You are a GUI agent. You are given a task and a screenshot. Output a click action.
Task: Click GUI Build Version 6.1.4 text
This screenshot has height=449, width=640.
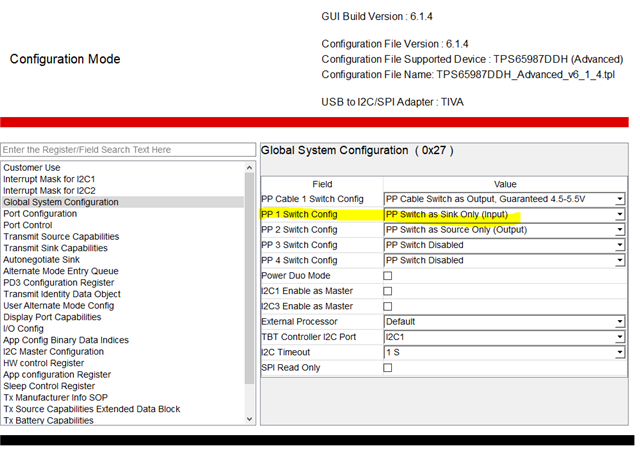click(377, 17)
